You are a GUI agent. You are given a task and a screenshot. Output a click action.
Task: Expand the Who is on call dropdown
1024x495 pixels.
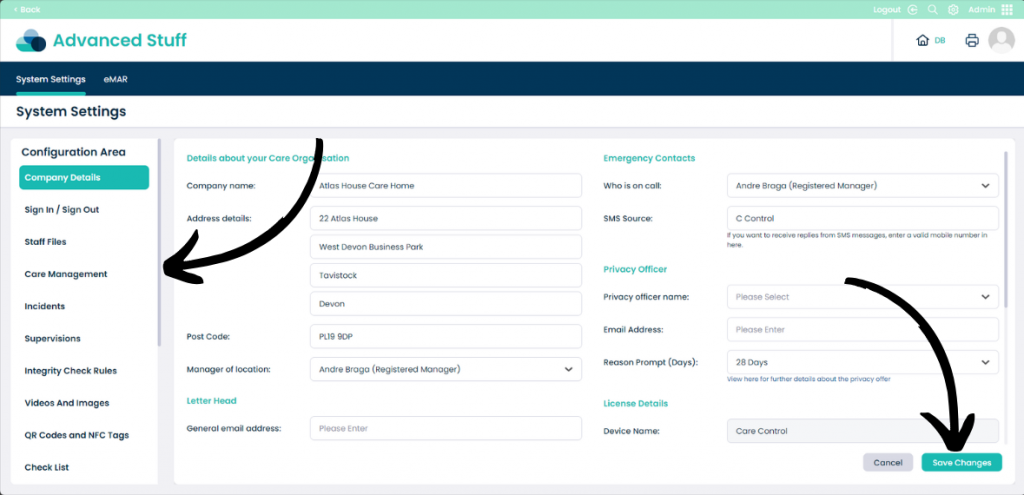(x=863, y=185)
